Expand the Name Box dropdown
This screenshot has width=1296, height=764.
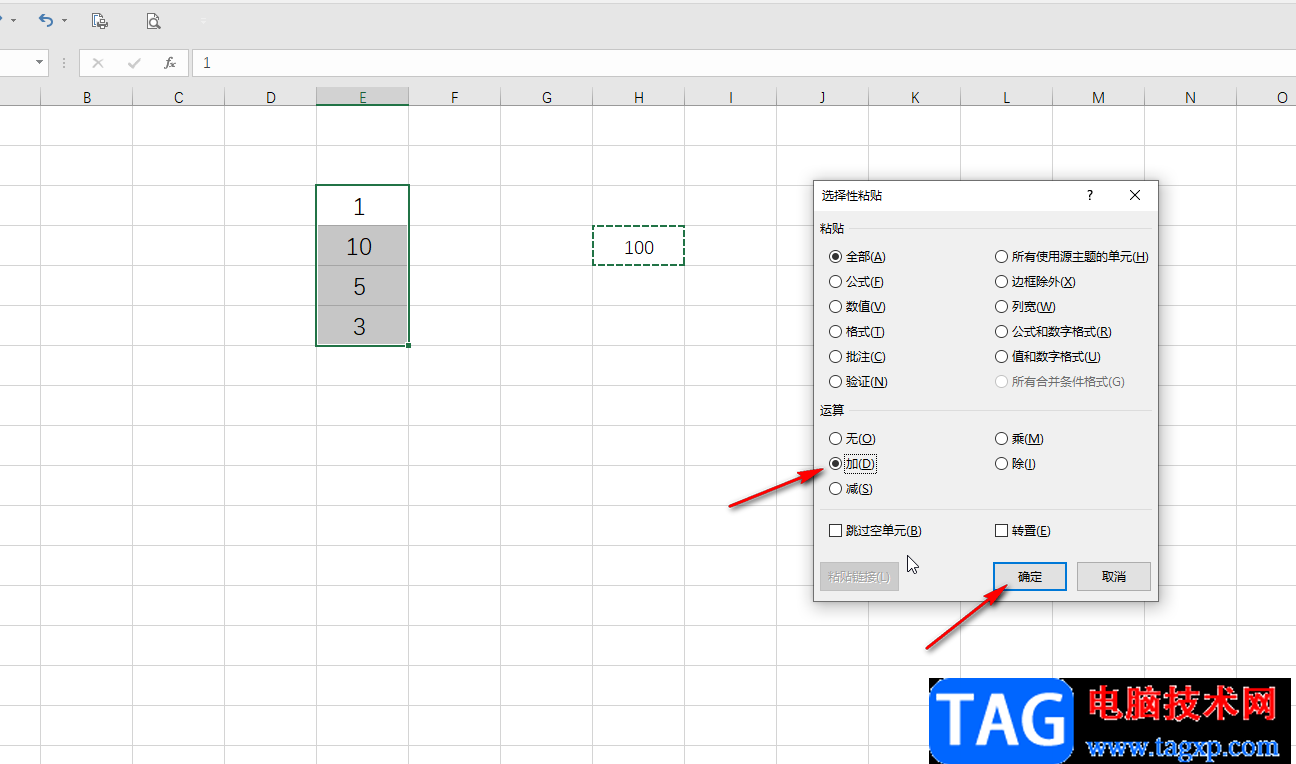point(40,62)
